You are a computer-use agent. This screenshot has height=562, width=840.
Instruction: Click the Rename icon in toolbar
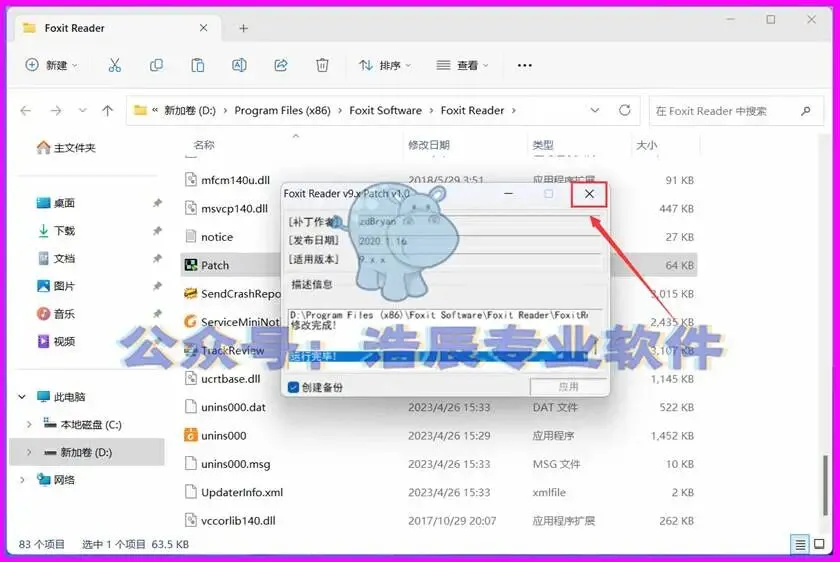tap(239, 65)
